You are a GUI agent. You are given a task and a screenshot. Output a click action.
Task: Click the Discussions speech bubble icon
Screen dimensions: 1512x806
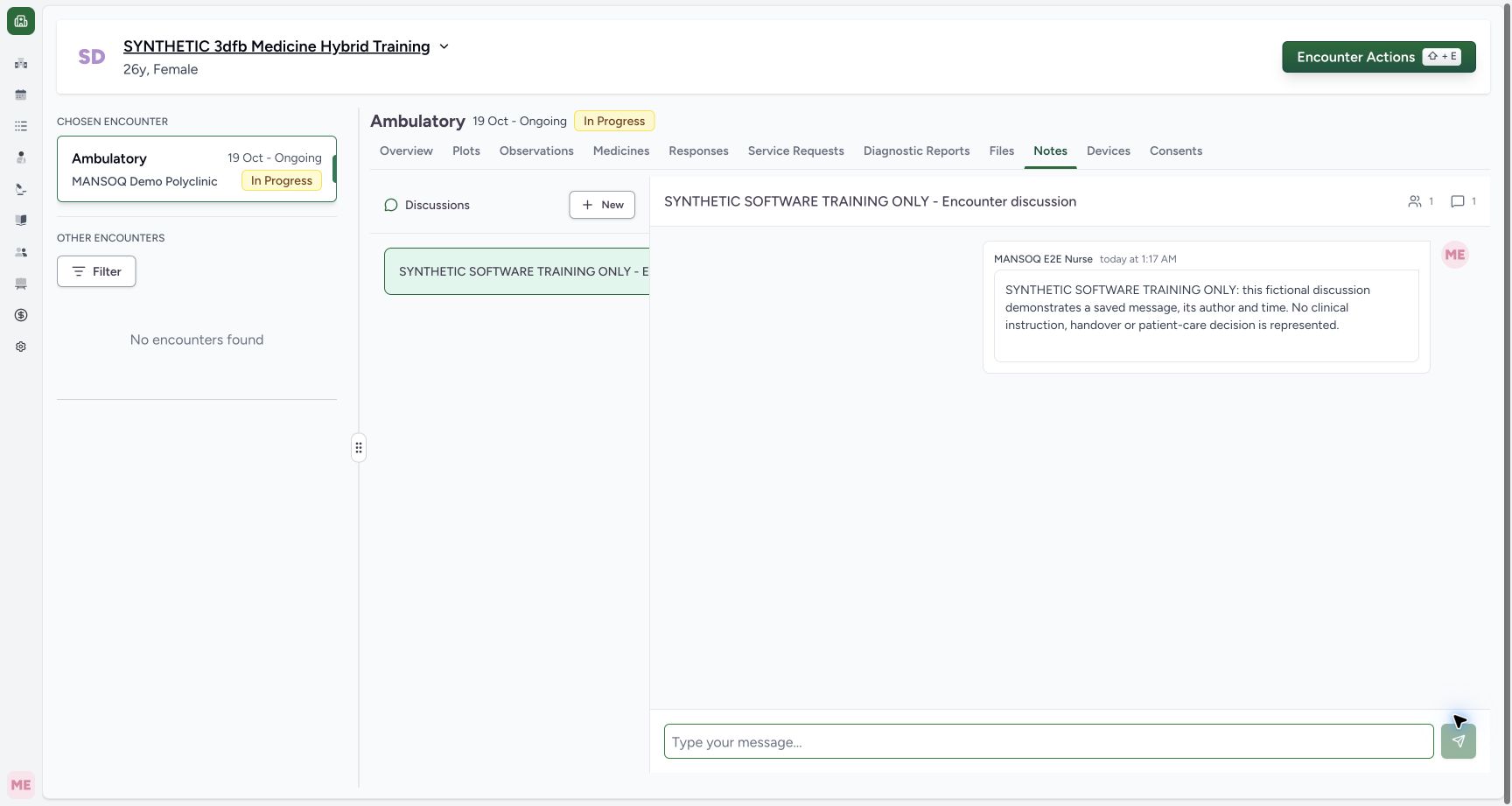(x=391, y=205)
